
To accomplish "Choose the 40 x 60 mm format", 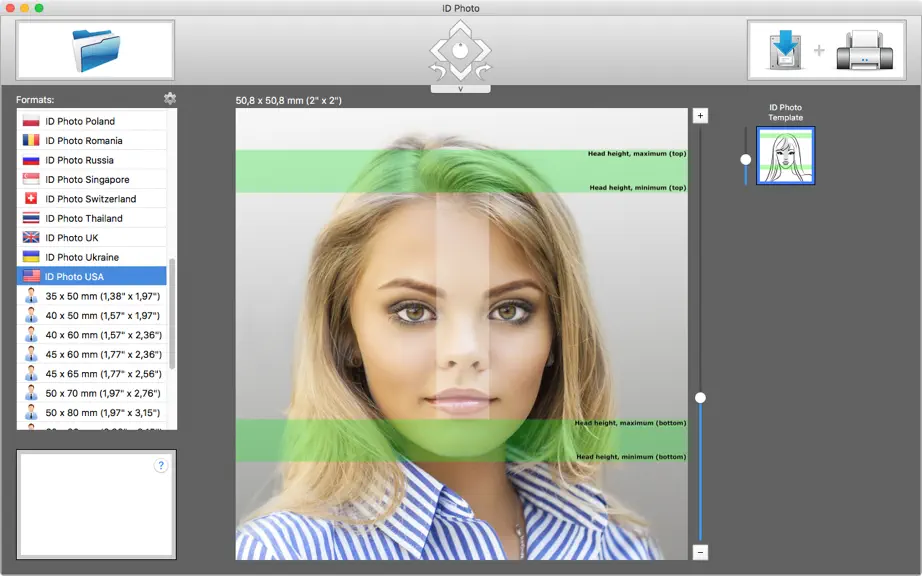I will 92,334.
